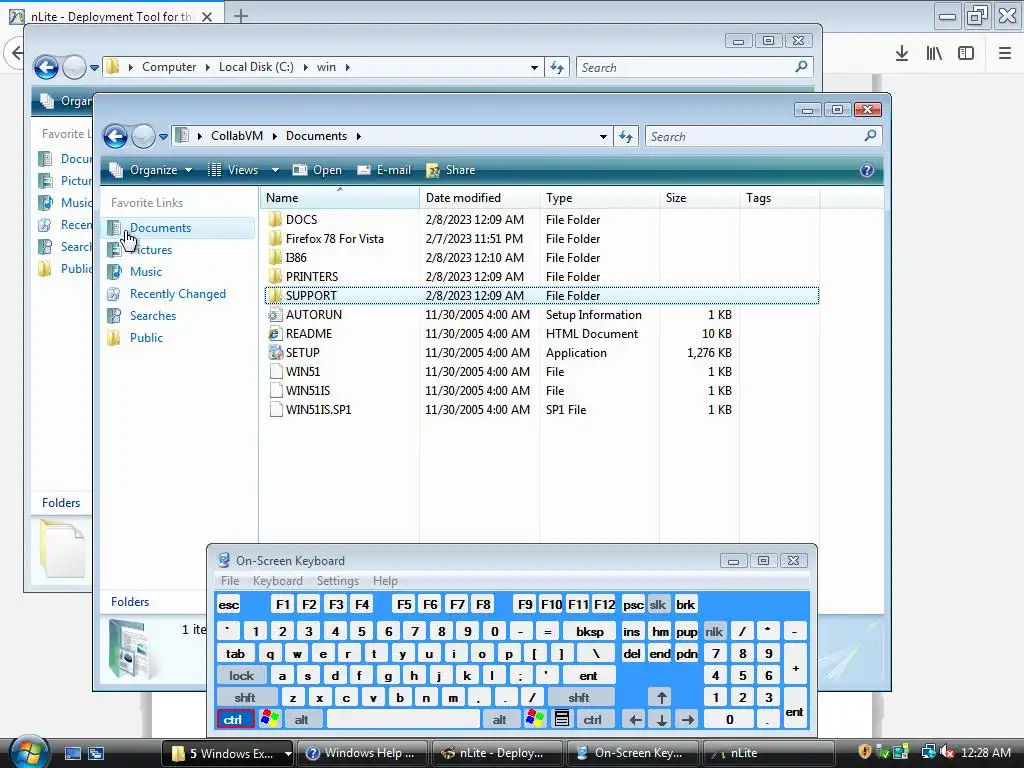Click the Open toolbar button
This screenshot has height=768, width=1024.
click(317, 170)
